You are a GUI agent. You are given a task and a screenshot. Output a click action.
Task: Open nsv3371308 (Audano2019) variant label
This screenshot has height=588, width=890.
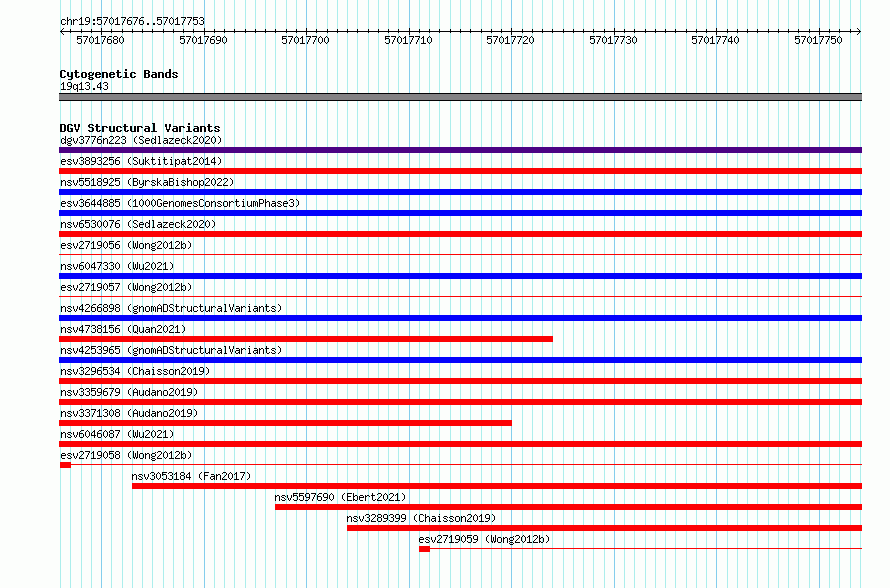pos(129,413)
